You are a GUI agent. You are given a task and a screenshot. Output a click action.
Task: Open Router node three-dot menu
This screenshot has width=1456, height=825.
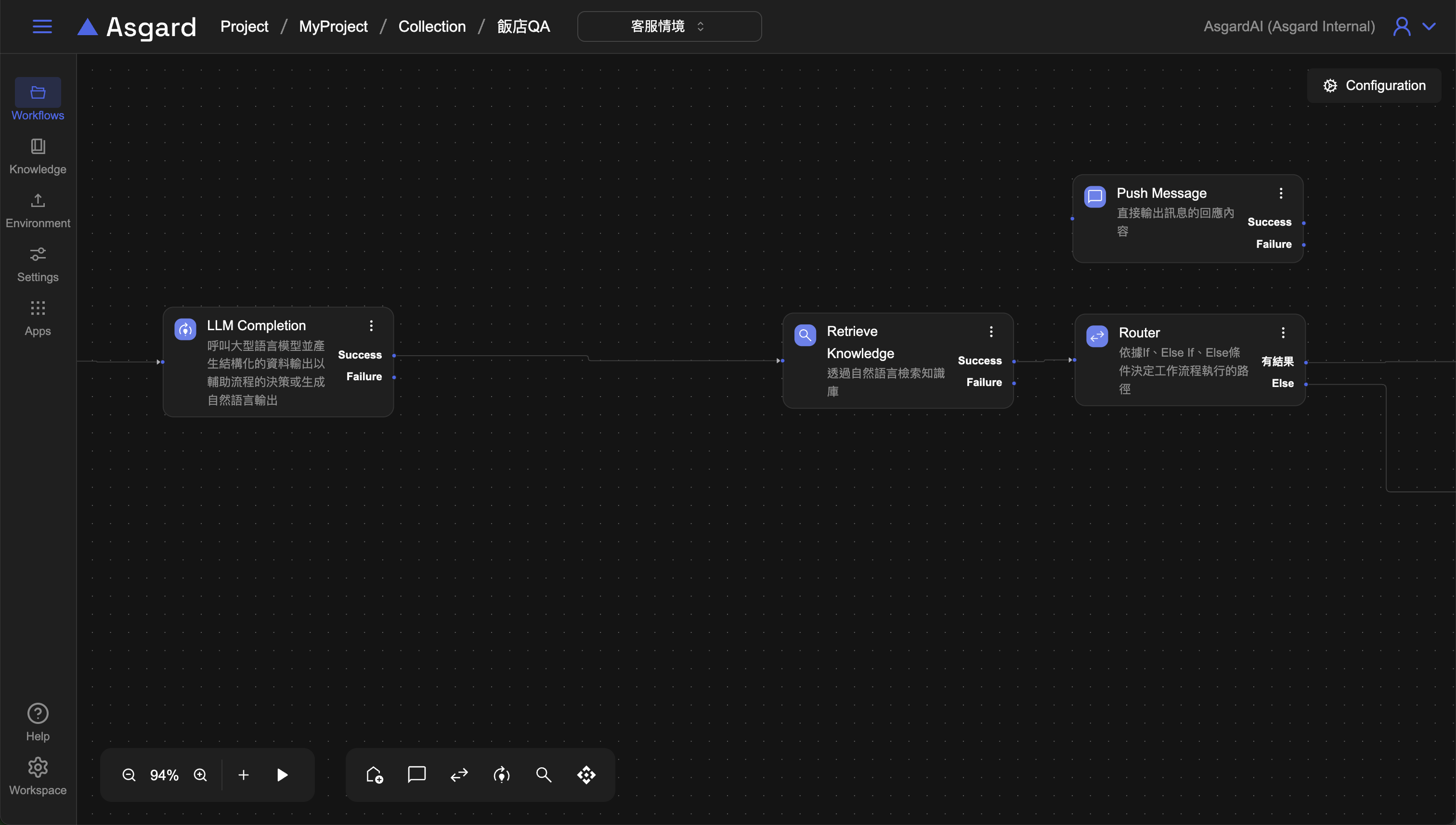[1283, 333]
